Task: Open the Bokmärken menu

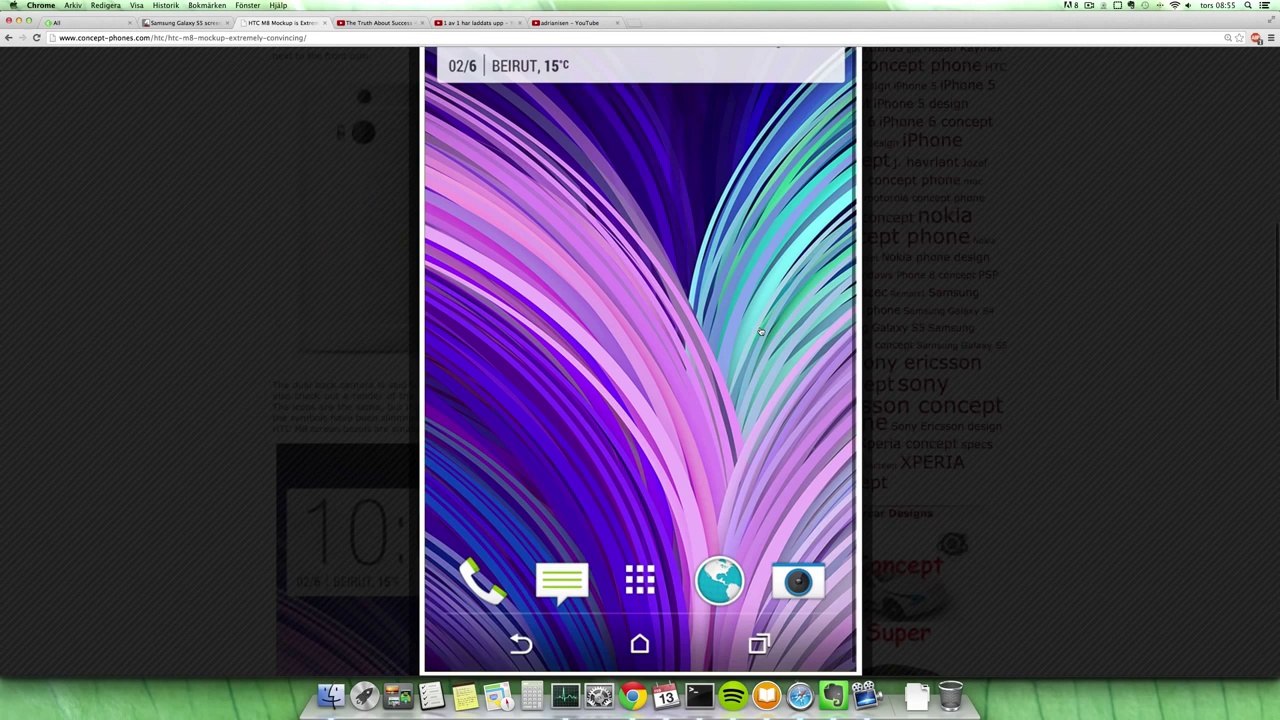Action: (x=207, y=5)
